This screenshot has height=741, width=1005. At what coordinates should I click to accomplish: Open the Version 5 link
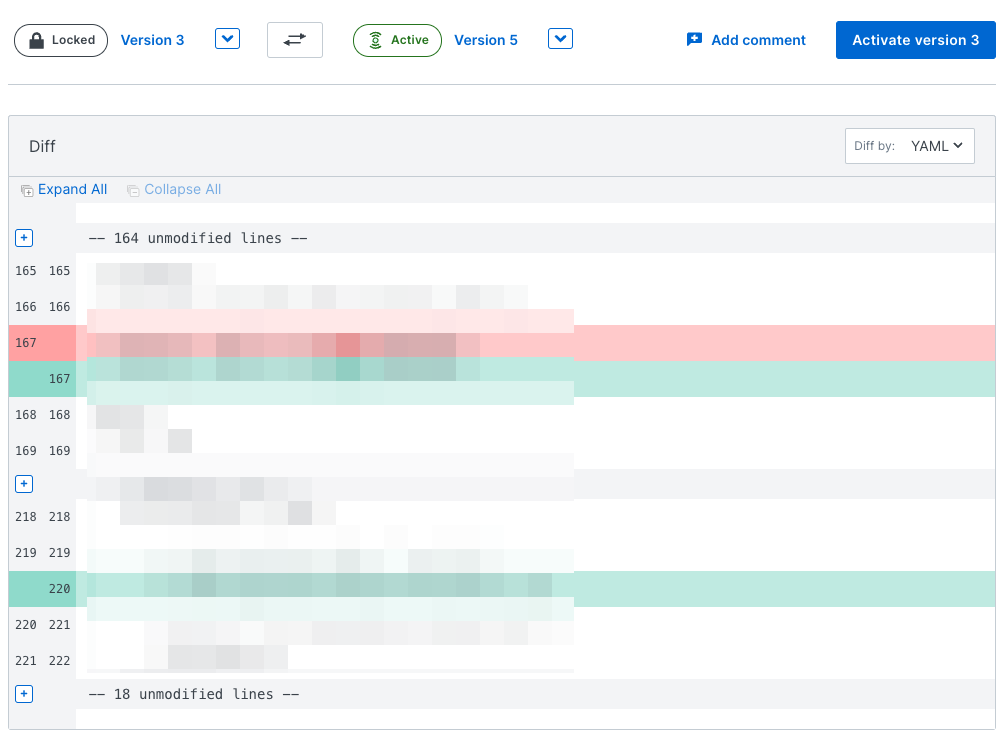click(x=486, y=40)
